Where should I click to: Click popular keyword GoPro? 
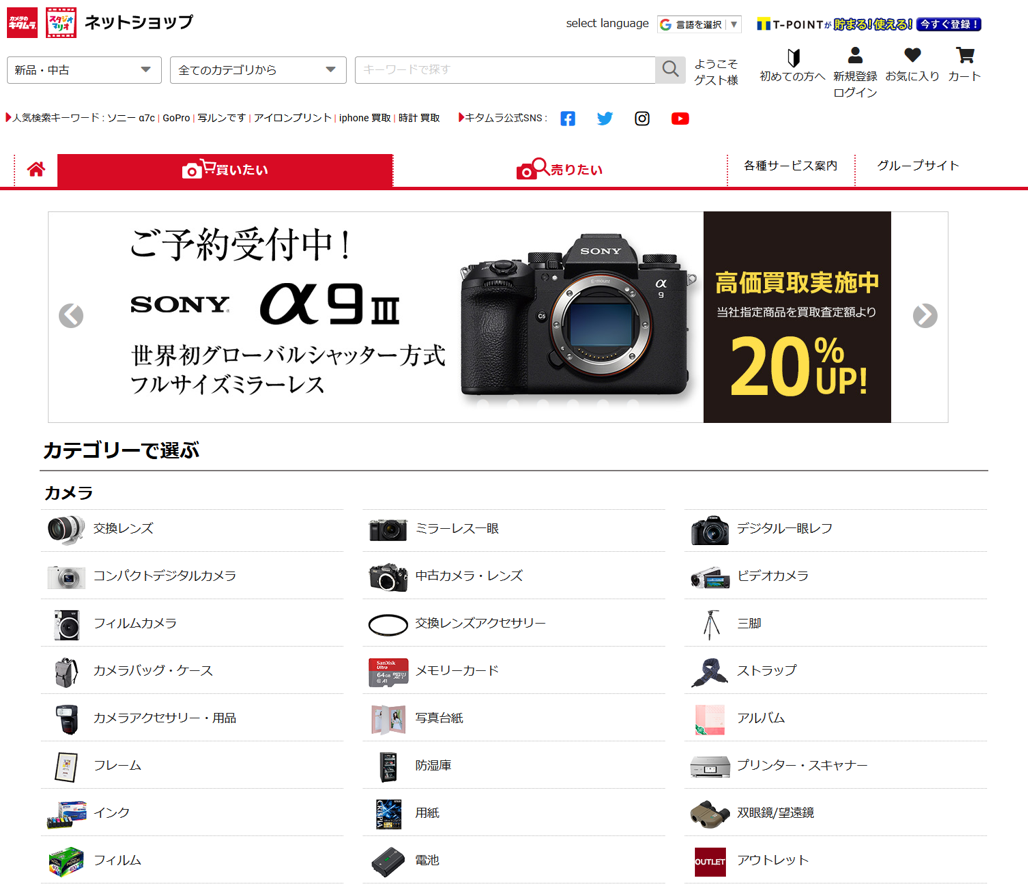click(x=176, y=118)
